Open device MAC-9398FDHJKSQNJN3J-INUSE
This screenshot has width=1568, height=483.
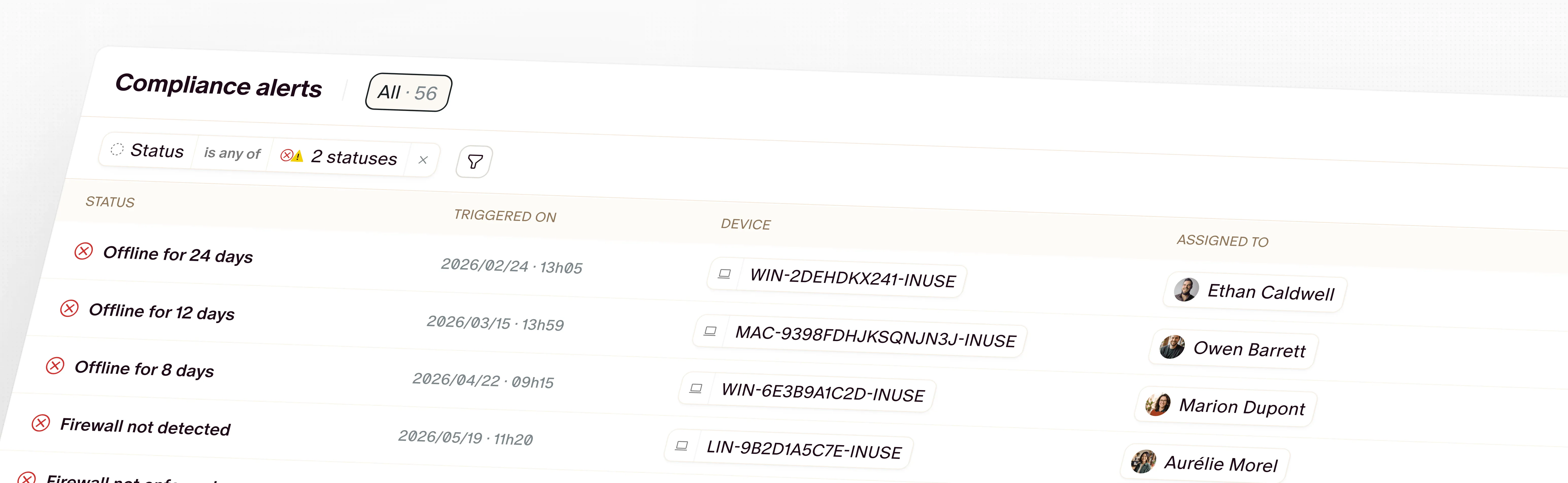coord(875,336)
